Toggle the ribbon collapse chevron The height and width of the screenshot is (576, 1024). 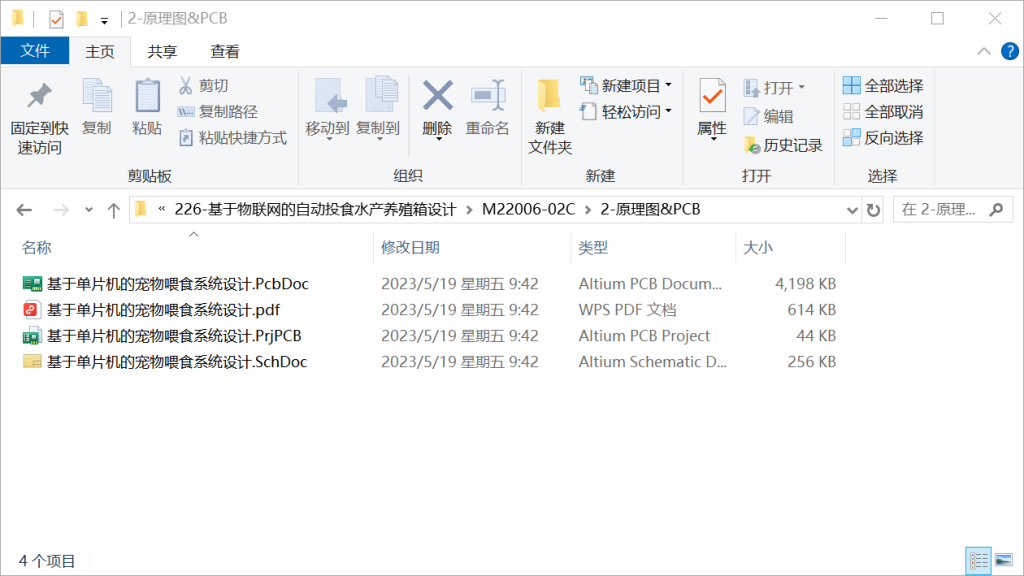984,51
